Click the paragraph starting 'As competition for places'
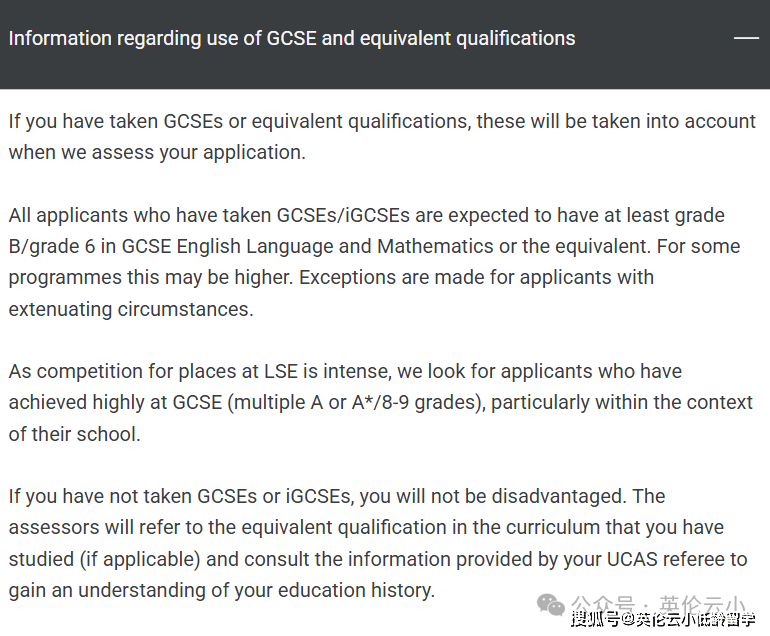Screen dimensions: 770x636 coord(380,402)
